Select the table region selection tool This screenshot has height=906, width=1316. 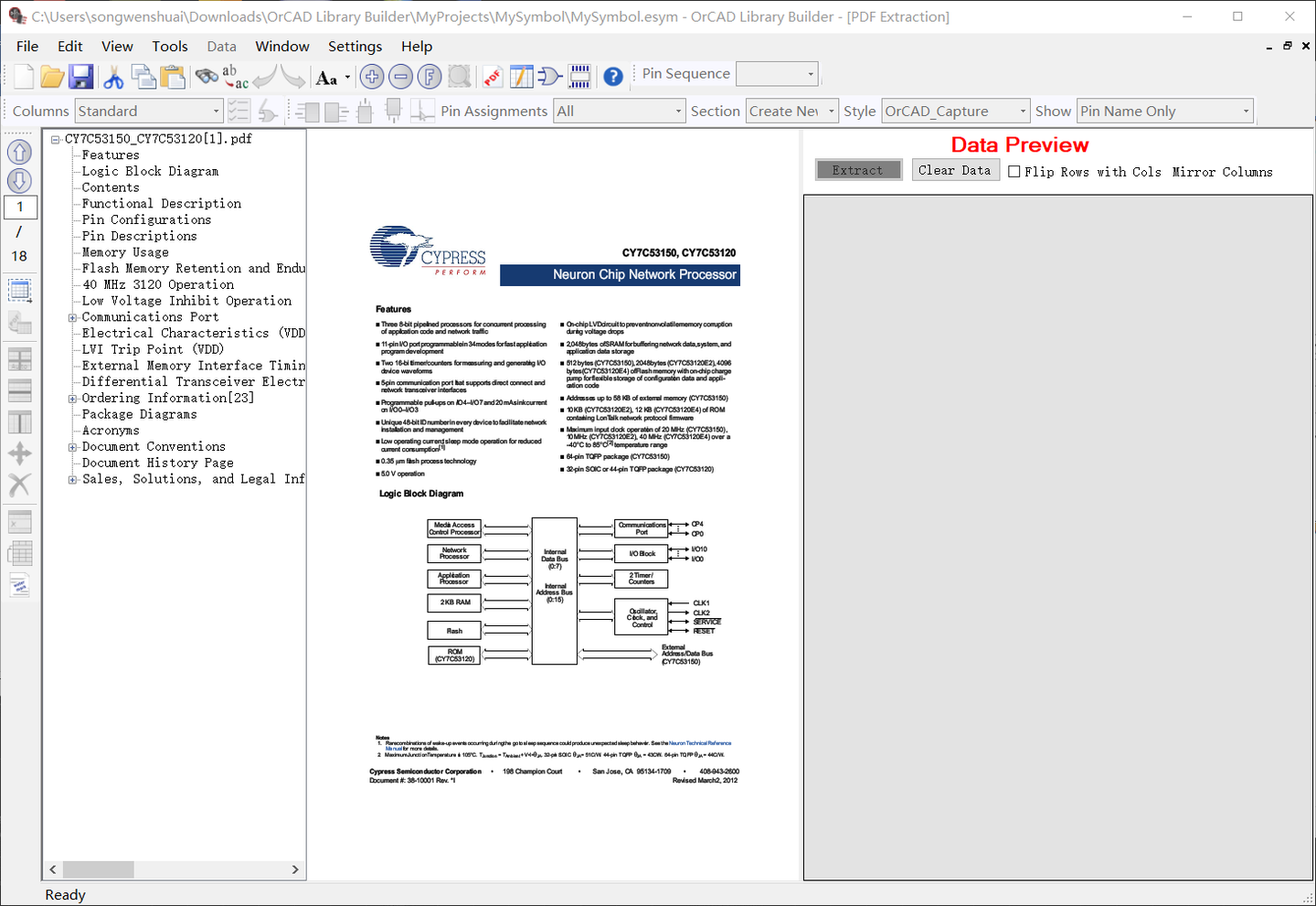point(19,290)
